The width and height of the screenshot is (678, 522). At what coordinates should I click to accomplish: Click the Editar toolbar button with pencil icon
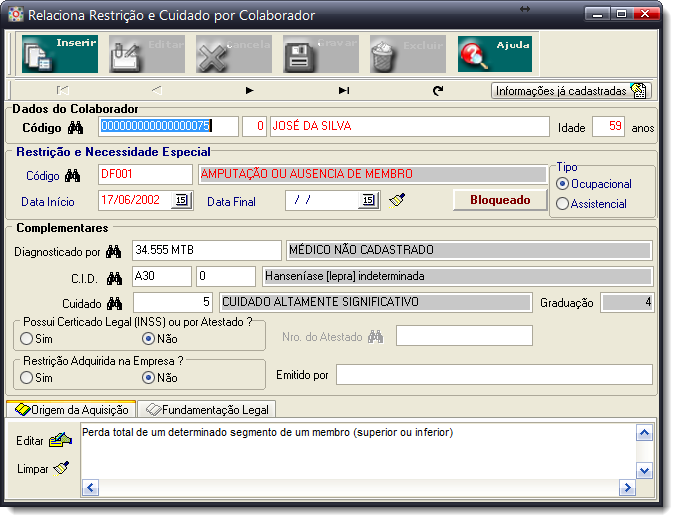point(147,54)
